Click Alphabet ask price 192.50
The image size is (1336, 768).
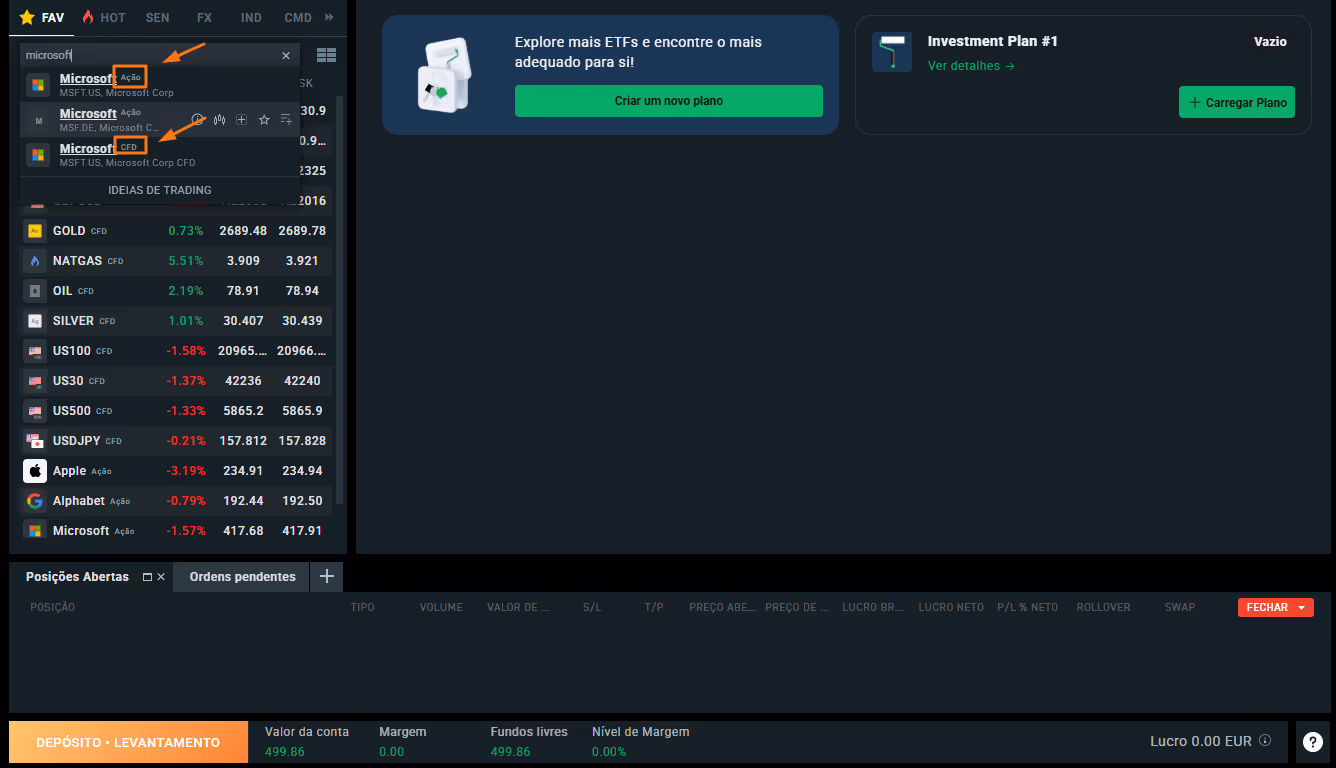tap(303, 501)
